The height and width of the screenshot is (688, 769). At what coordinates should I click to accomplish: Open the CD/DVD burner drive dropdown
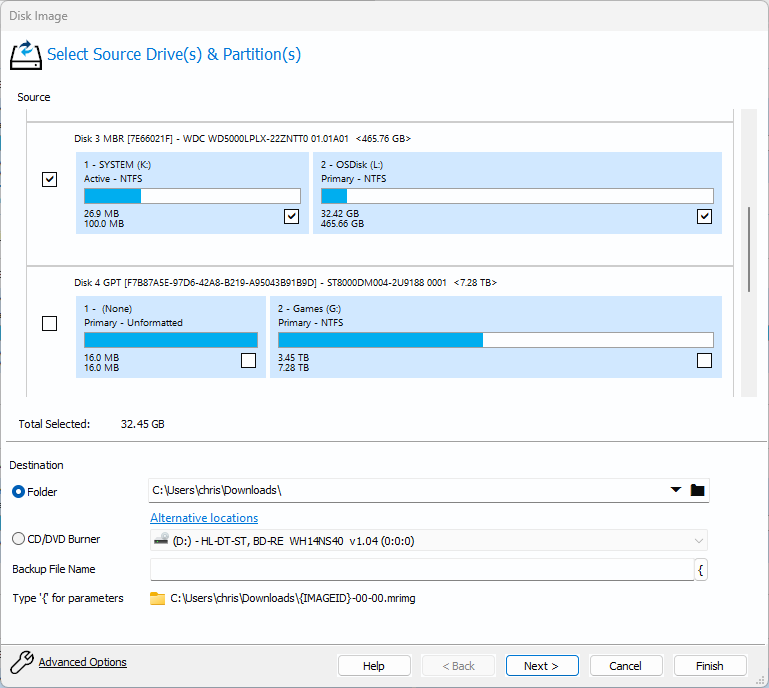click(x=697, y=541)
